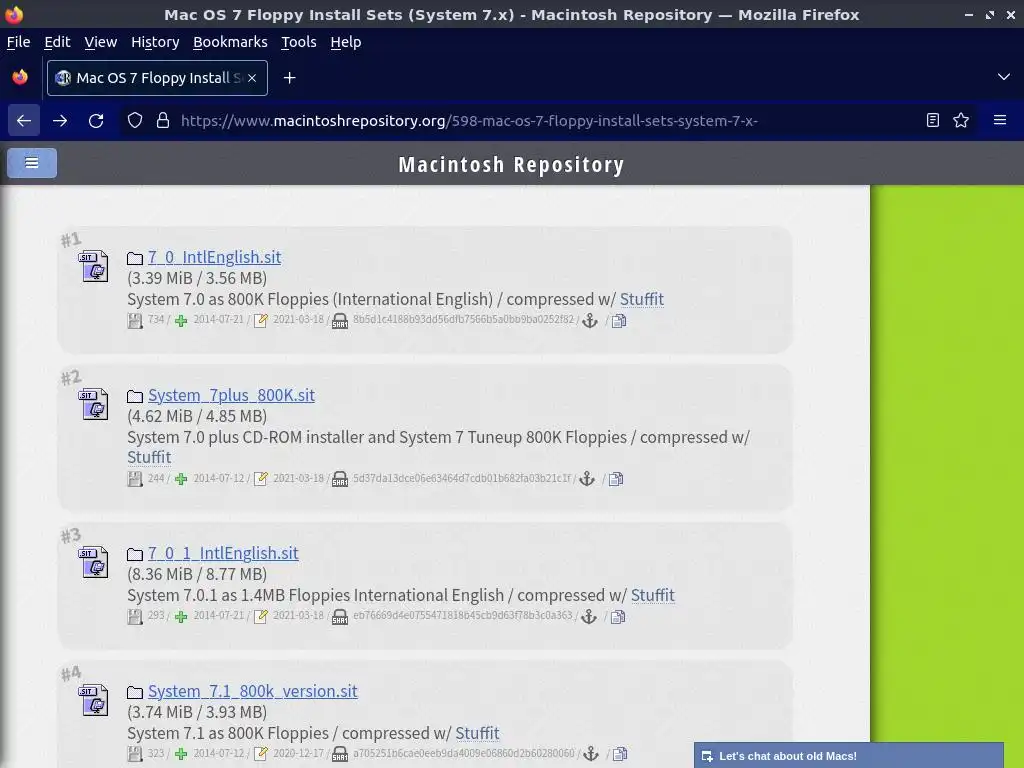Click the anchor icon for 7_0_1_IntlEnglish.sit

pos(588,616)
